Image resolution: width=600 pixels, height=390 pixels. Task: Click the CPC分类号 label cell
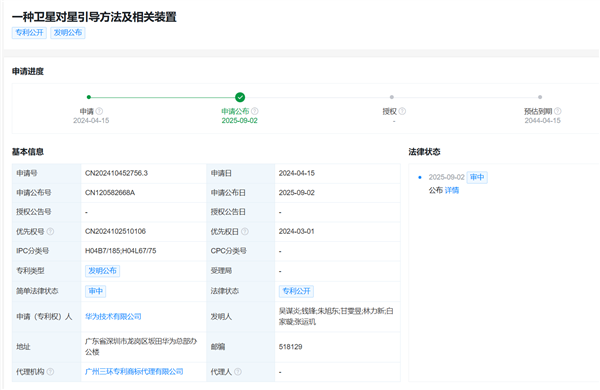click(x=241, y=251)
